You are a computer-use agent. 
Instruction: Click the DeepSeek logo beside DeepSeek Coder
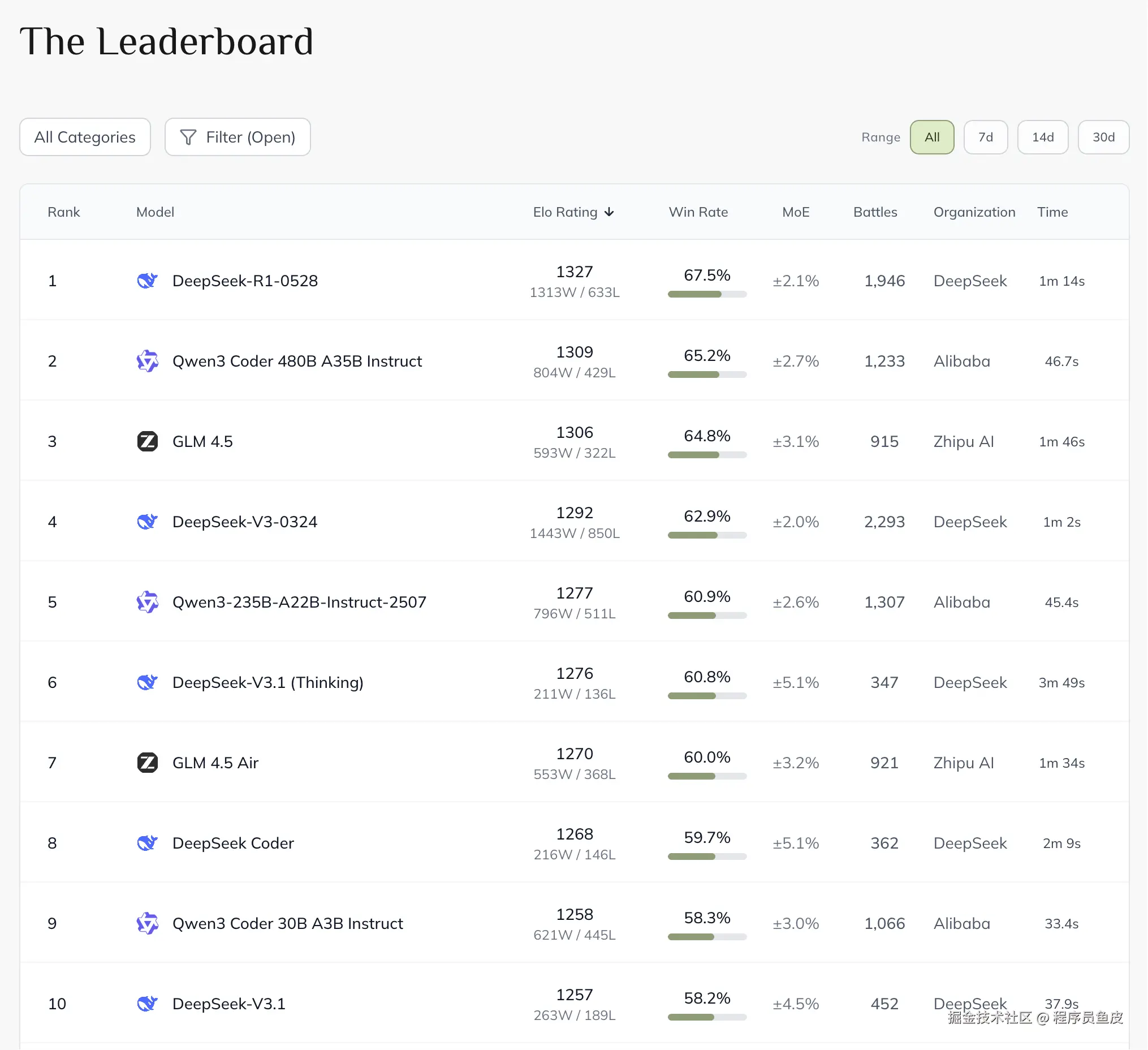[147, 843]
